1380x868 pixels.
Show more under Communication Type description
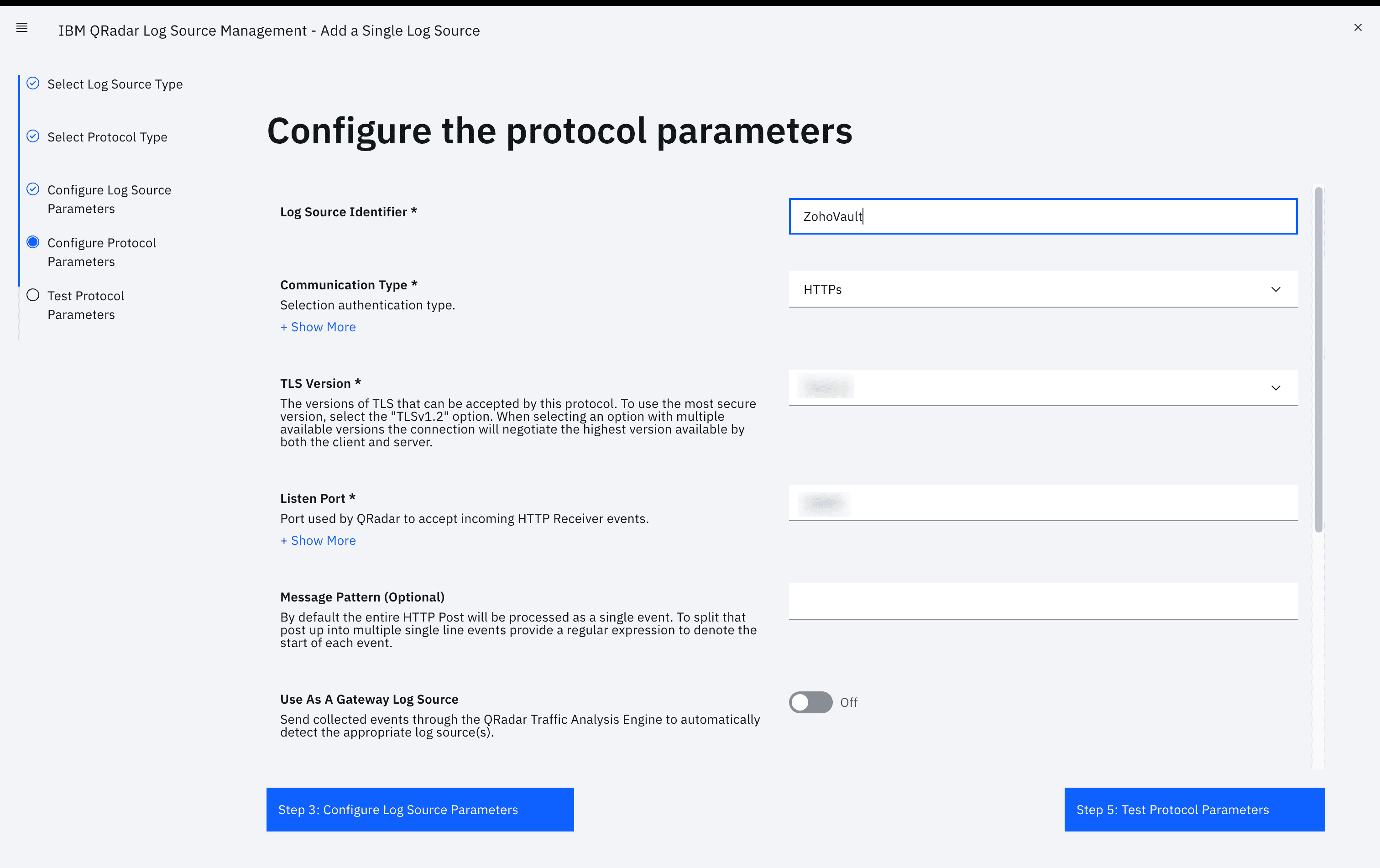[x=318, y=327]
